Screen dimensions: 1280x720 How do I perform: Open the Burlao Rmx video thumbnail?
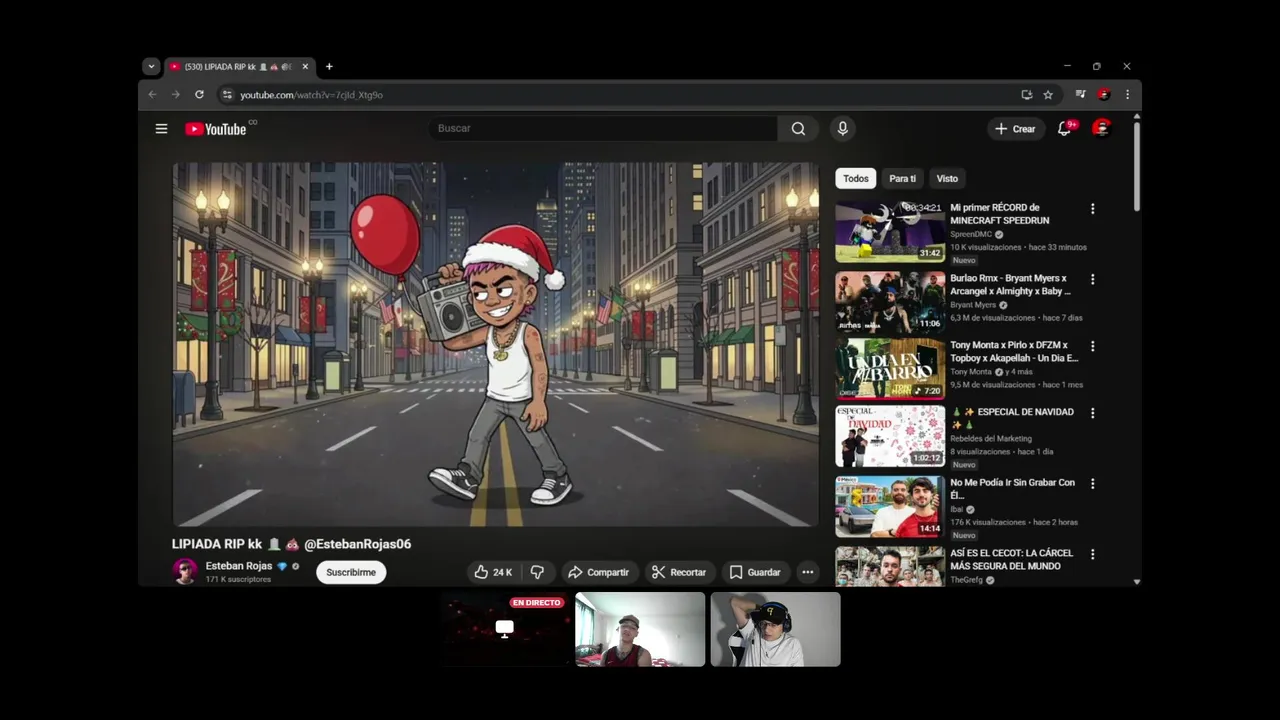[x=890, y=302]
